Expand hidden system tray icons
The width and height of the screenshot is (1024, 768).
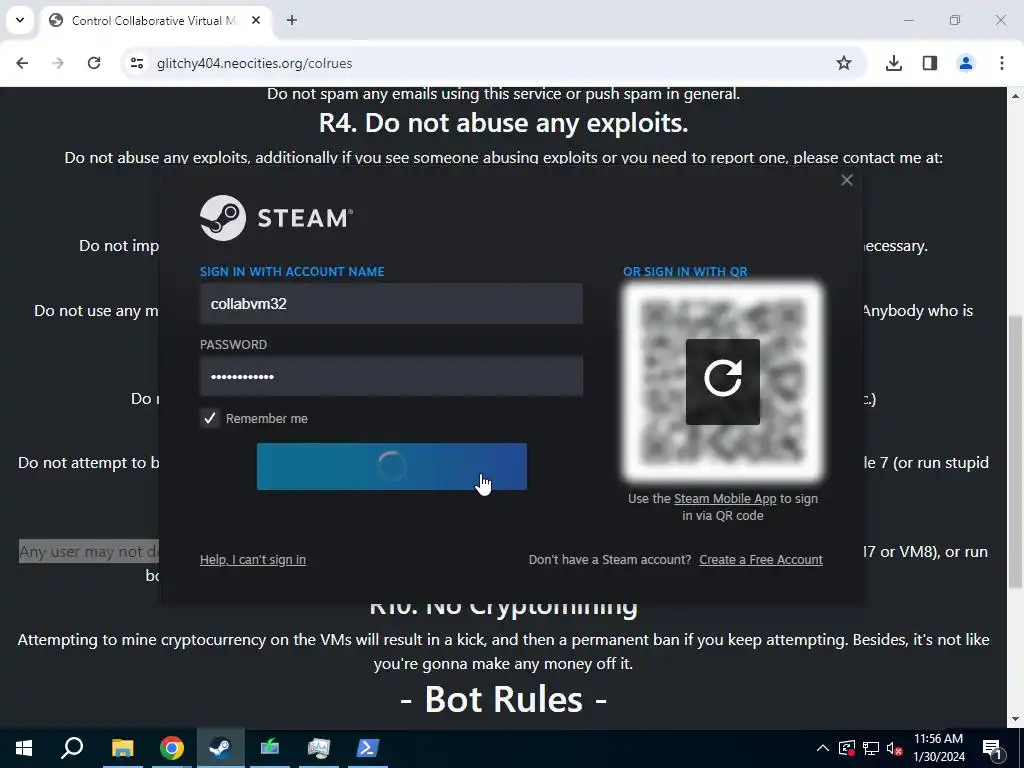[823, 748]
